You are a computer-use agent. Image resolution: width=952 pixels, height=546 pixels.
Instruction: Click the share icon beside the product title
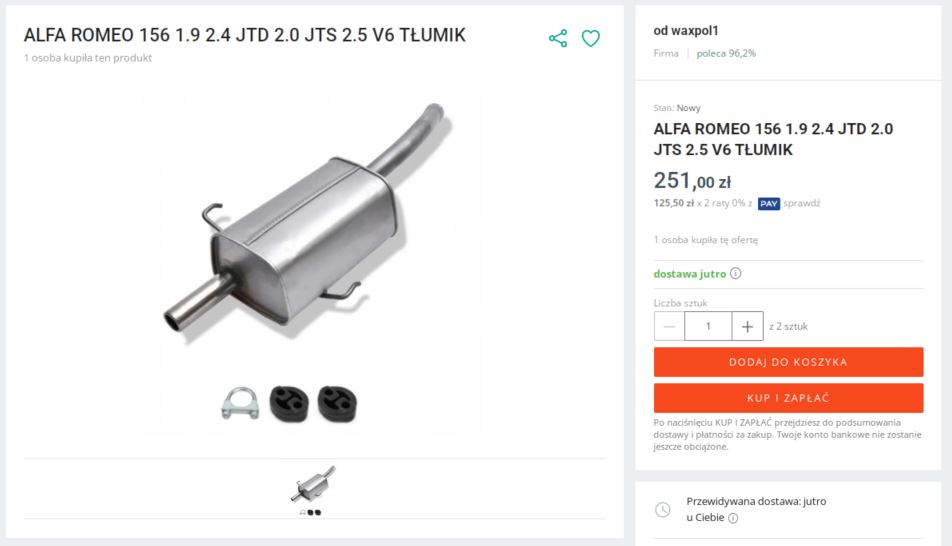(558, 38)
